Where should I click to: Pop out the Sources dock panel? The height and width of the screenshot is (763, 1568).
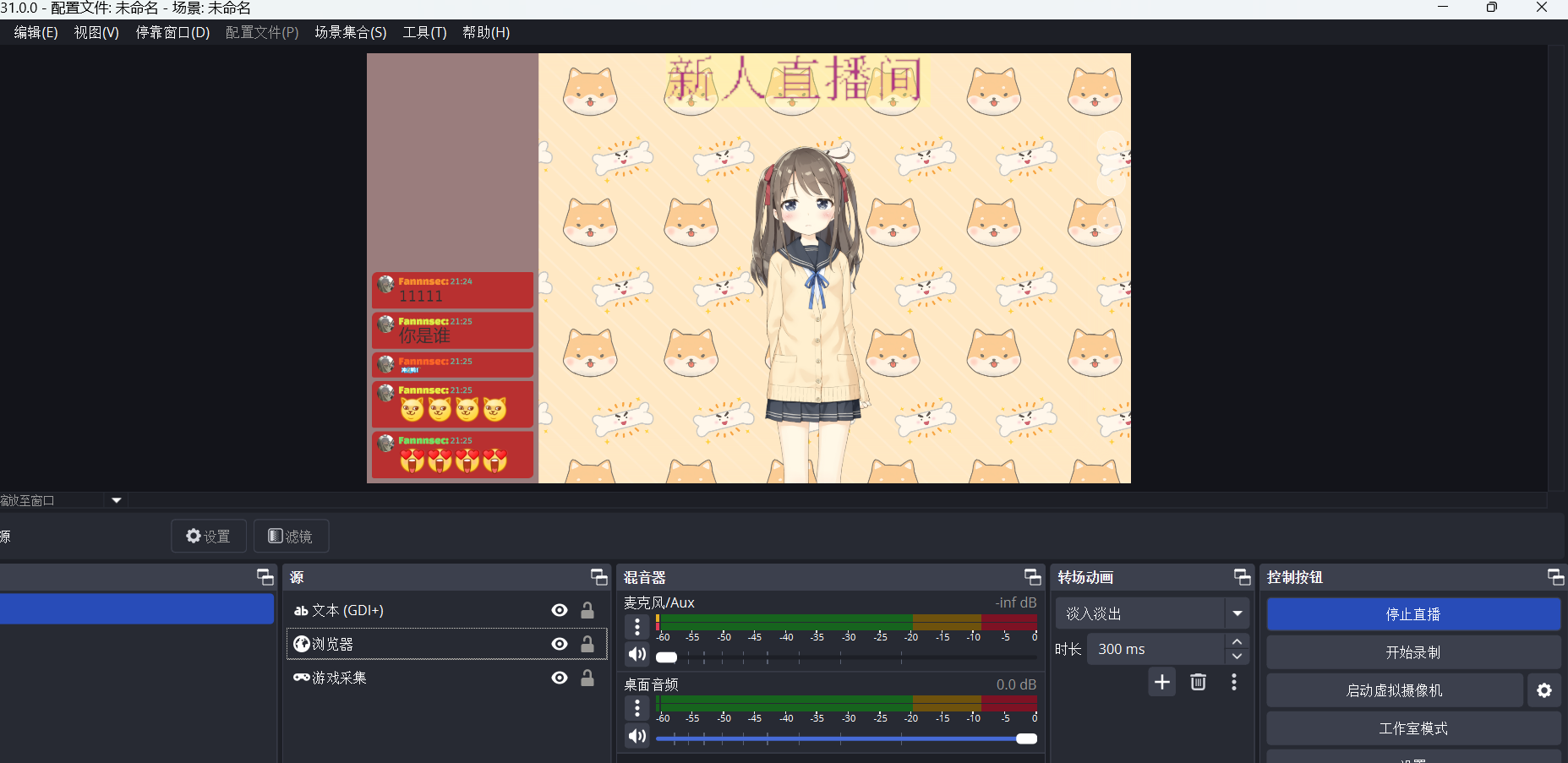click(598, 577)
